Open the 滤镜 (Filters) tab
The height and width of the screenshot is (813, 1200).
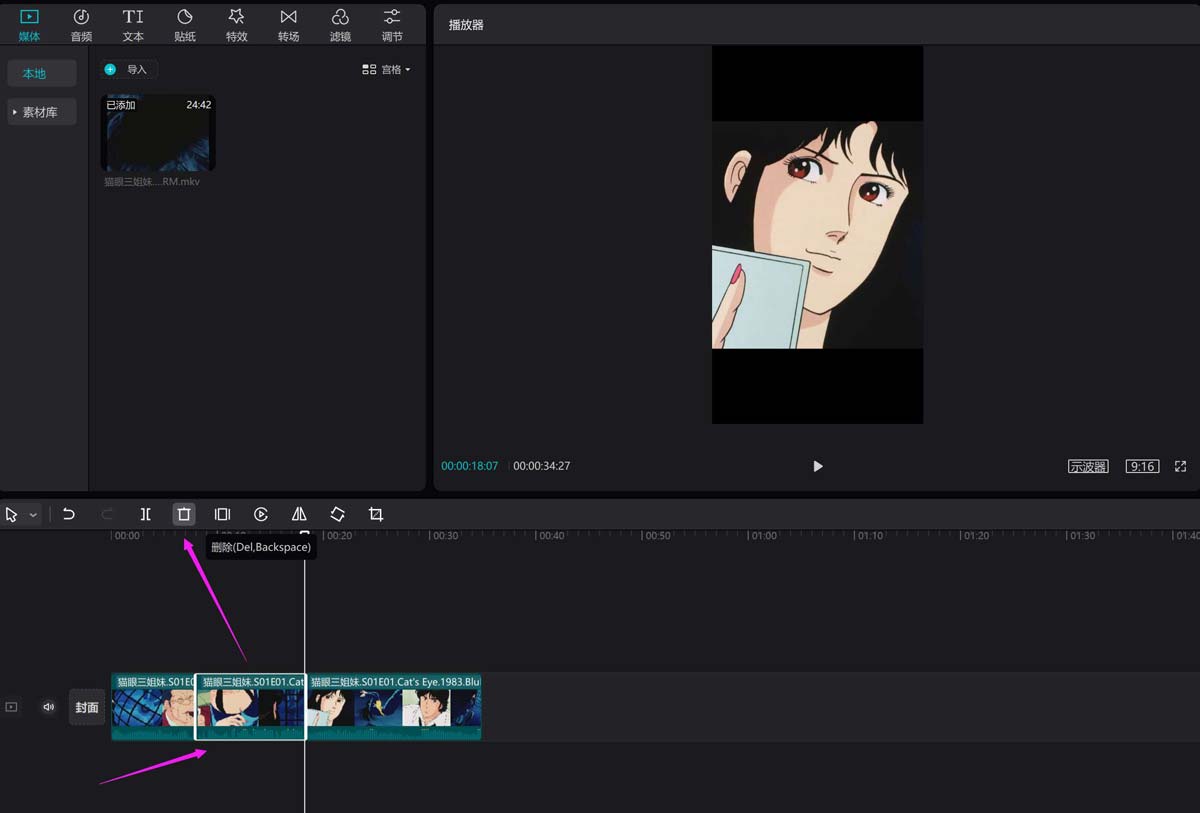pyautogui.click(x=340, y=25)
